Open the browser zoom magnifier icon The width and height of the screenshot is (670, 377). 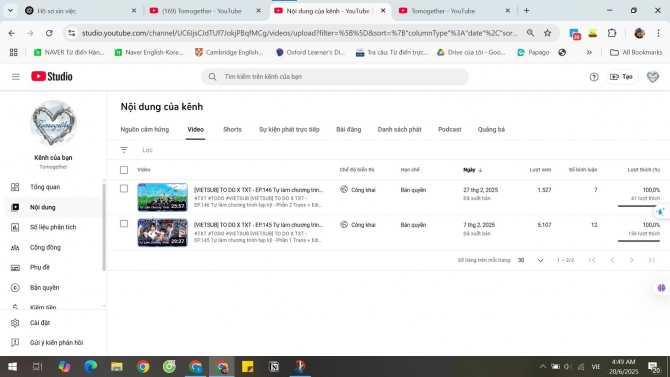tap(530, 33)
